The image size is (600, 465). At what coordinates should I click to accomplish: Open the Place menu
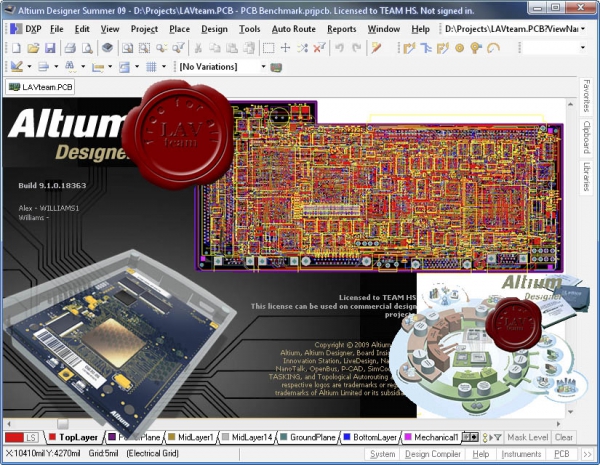(x=179, y=29)
